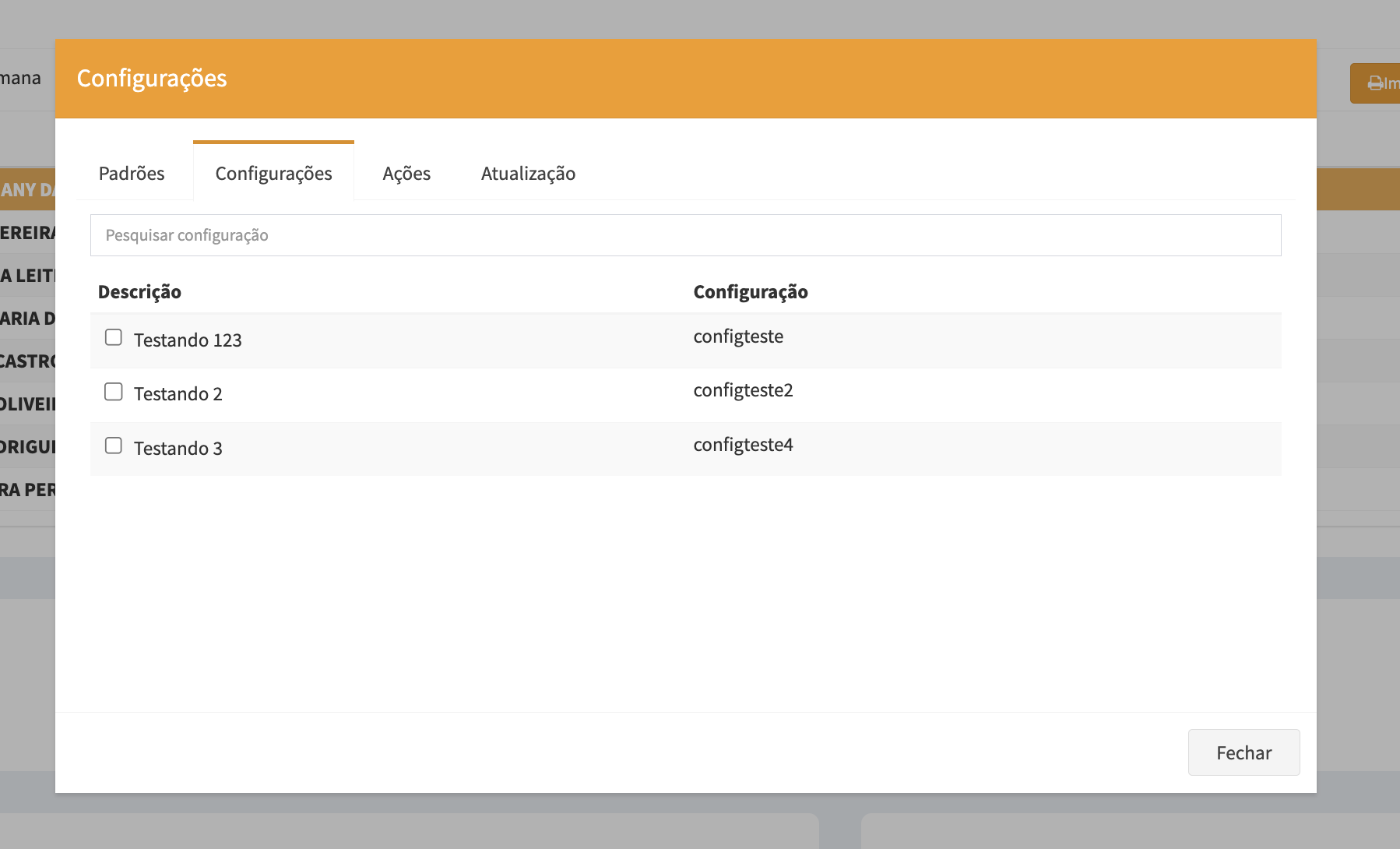Select the Configurações tab
Viewport: 1400px width, 849px height.
(273, 173)
